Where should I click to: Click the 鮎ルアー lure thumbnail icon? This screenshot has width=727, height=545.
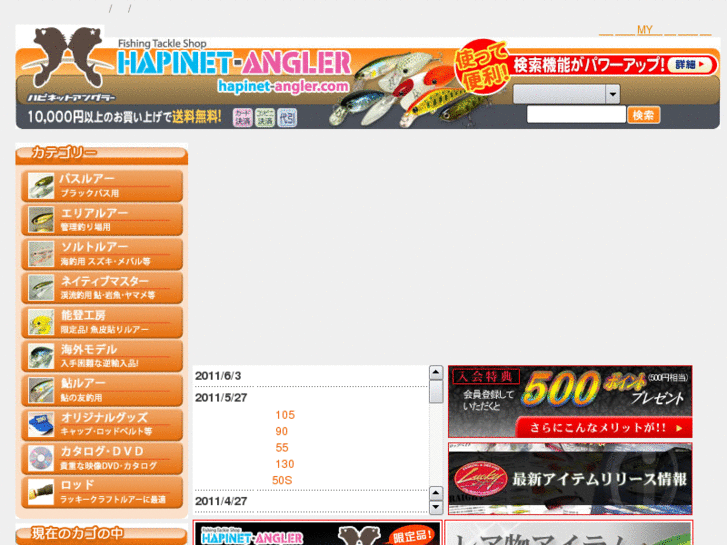click(x=41, y=390)
